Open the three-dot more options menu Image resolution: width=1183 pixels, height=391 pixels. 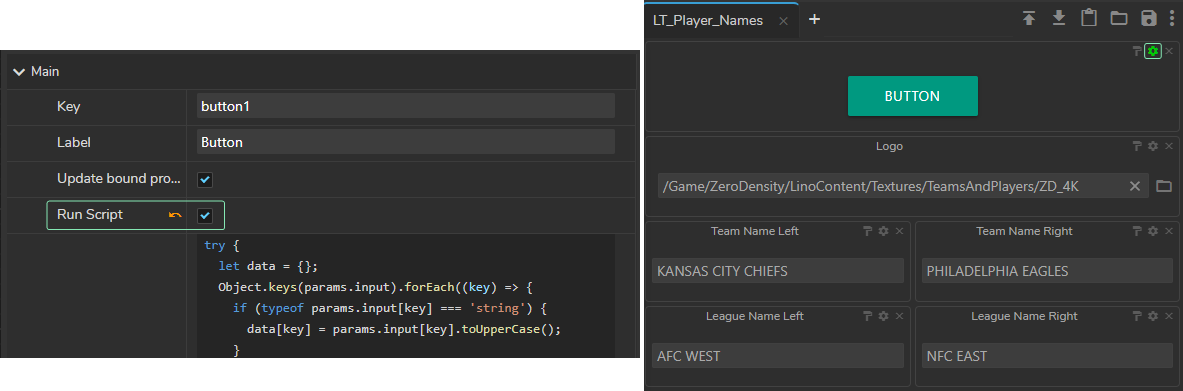tap(1172, 19)
